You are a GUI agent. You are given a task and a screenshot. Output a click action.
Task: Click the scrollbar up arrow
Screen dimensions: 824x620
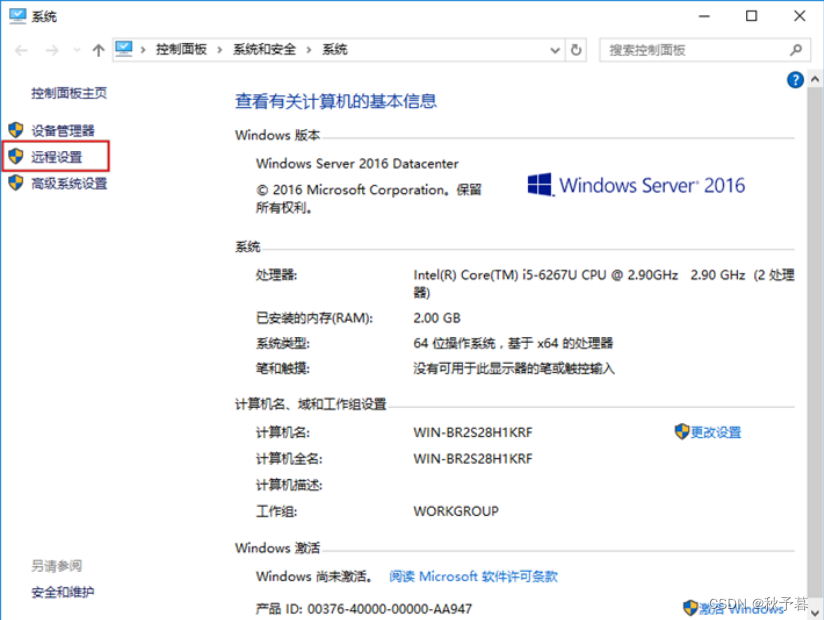pos(815,79)
